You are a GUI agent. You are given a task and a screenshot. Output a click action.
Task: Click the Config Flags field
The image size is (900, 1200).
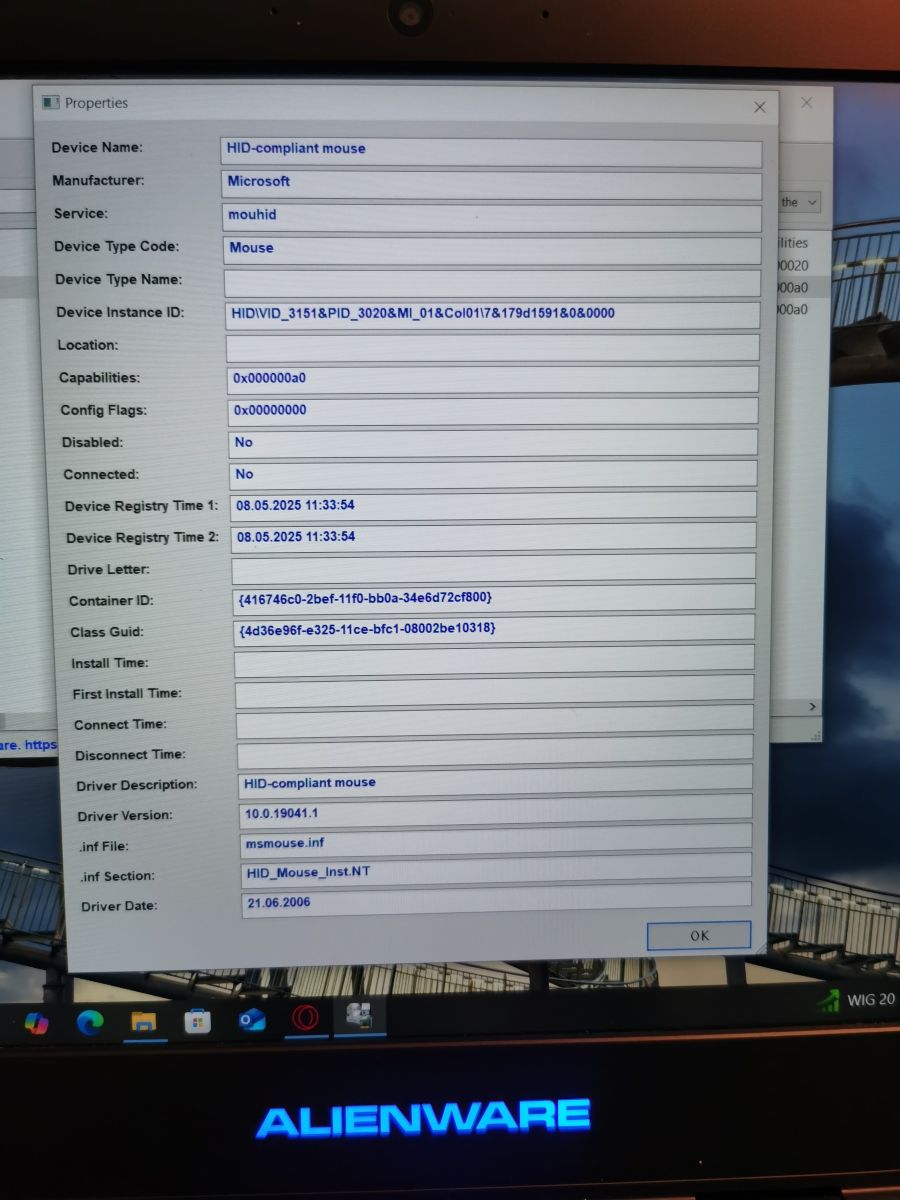pyautogui.click(x=493, y=411)
